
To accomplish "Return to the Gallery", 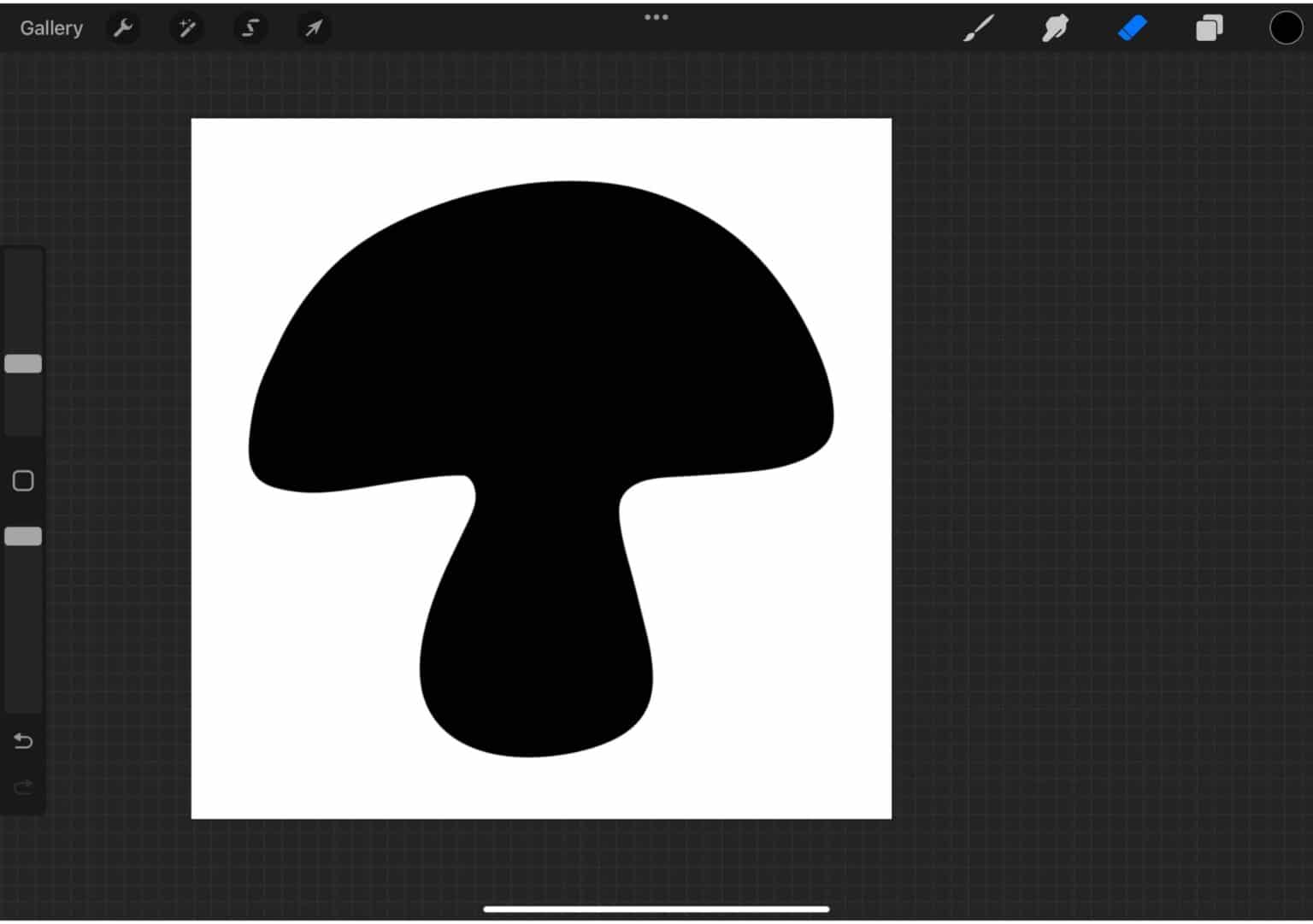I will (x=51, y=27).
